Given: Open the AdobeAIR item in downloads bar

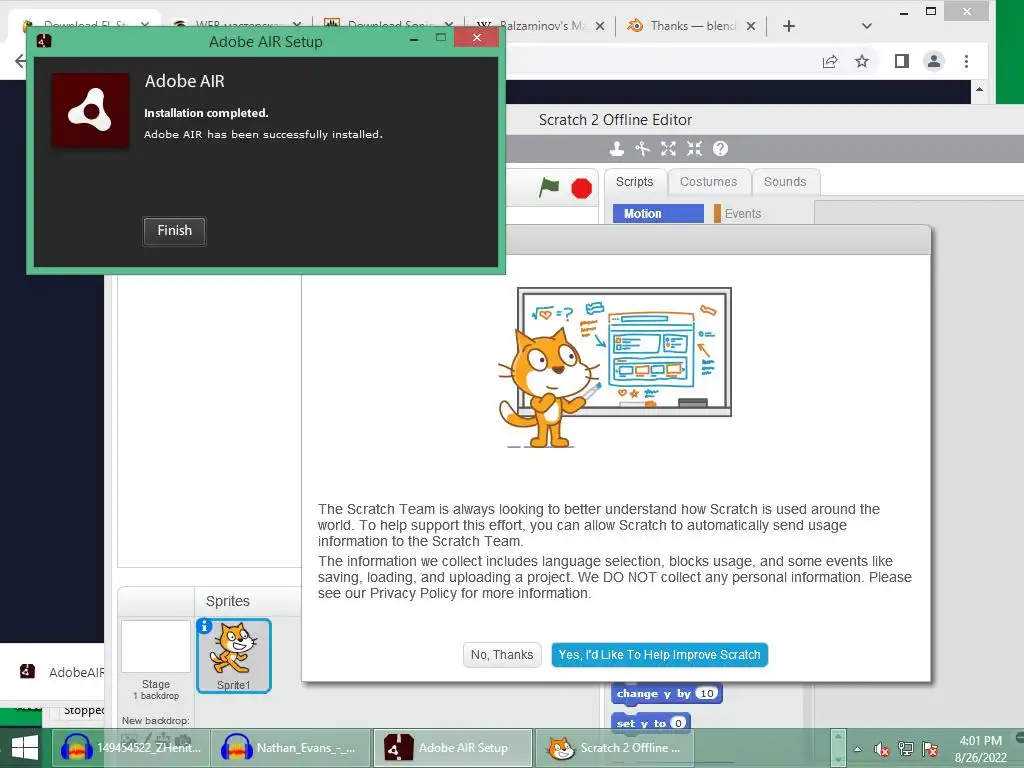Looking at the screenshot, I should (62, 672).
